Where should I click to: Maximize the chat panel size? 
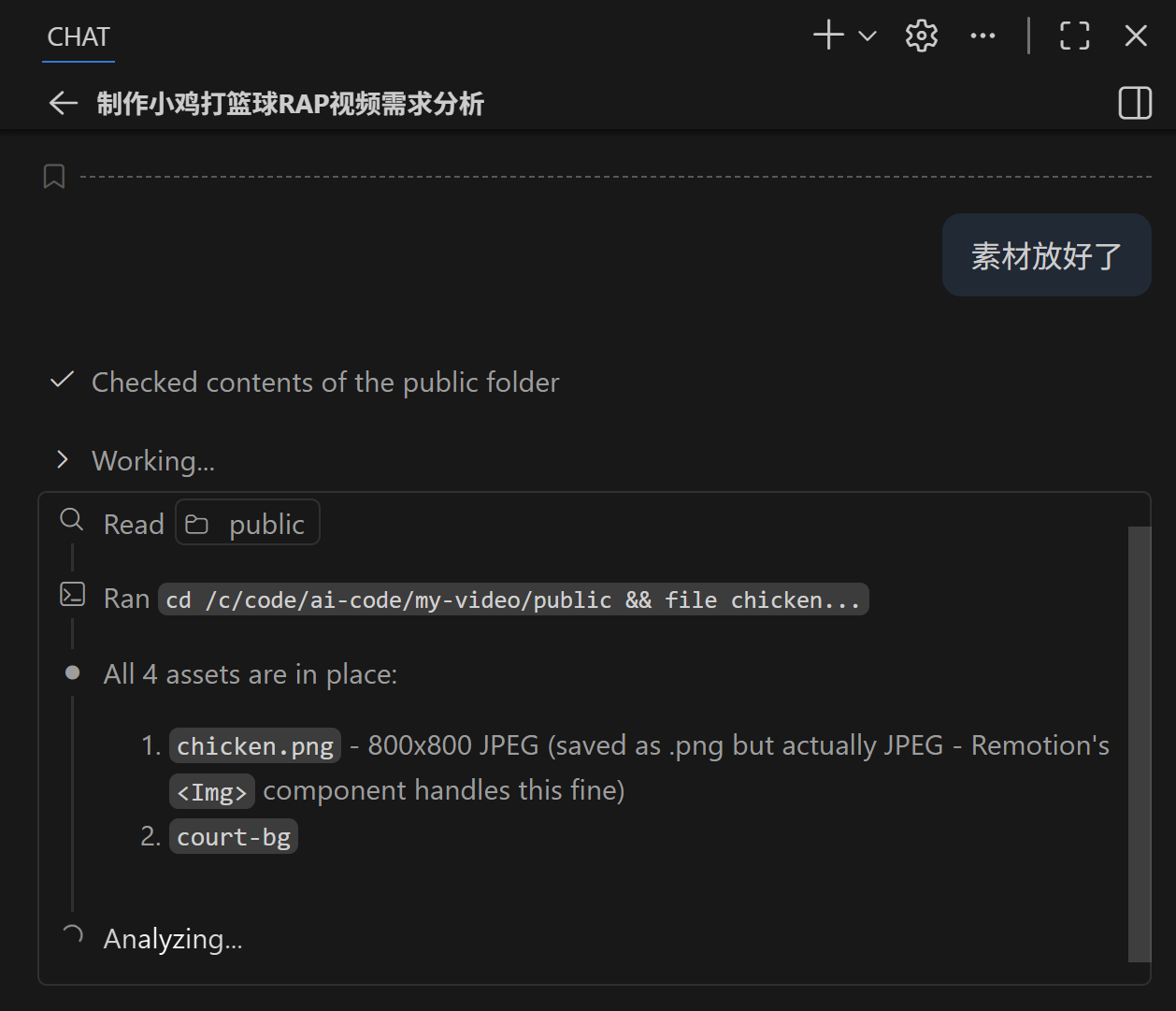[x=1074, y=36]
